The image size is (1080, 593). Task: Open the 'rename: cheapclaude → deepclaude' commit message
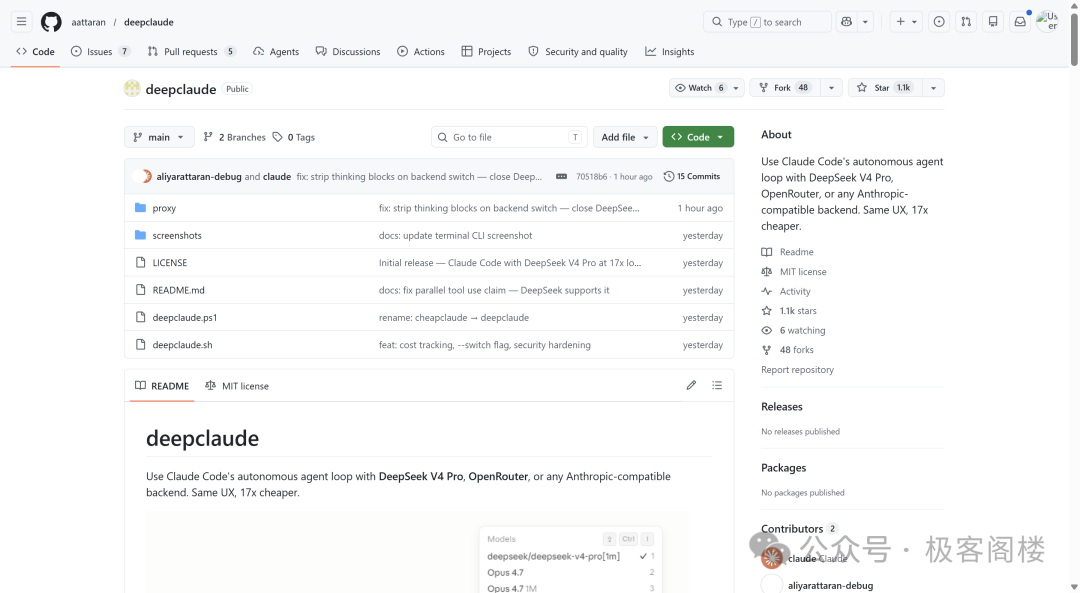pos(454,318)
